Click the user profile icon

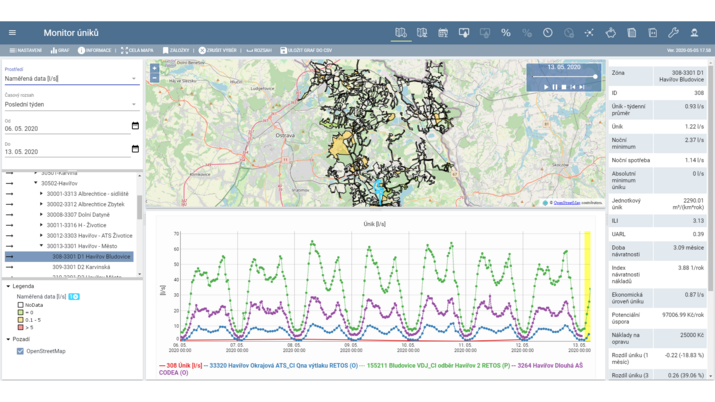694,33
